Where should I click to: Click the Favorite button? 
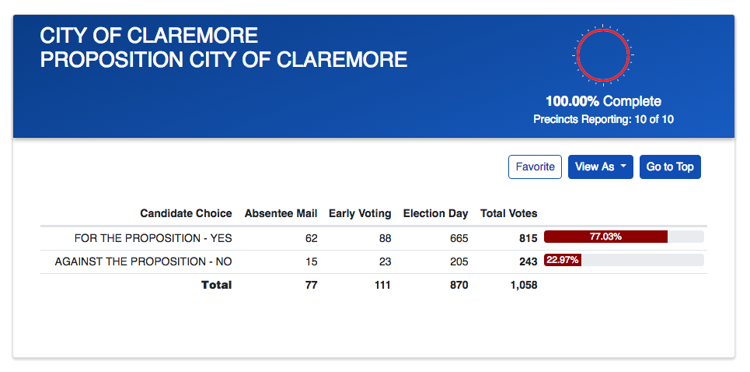coord(535,167)
